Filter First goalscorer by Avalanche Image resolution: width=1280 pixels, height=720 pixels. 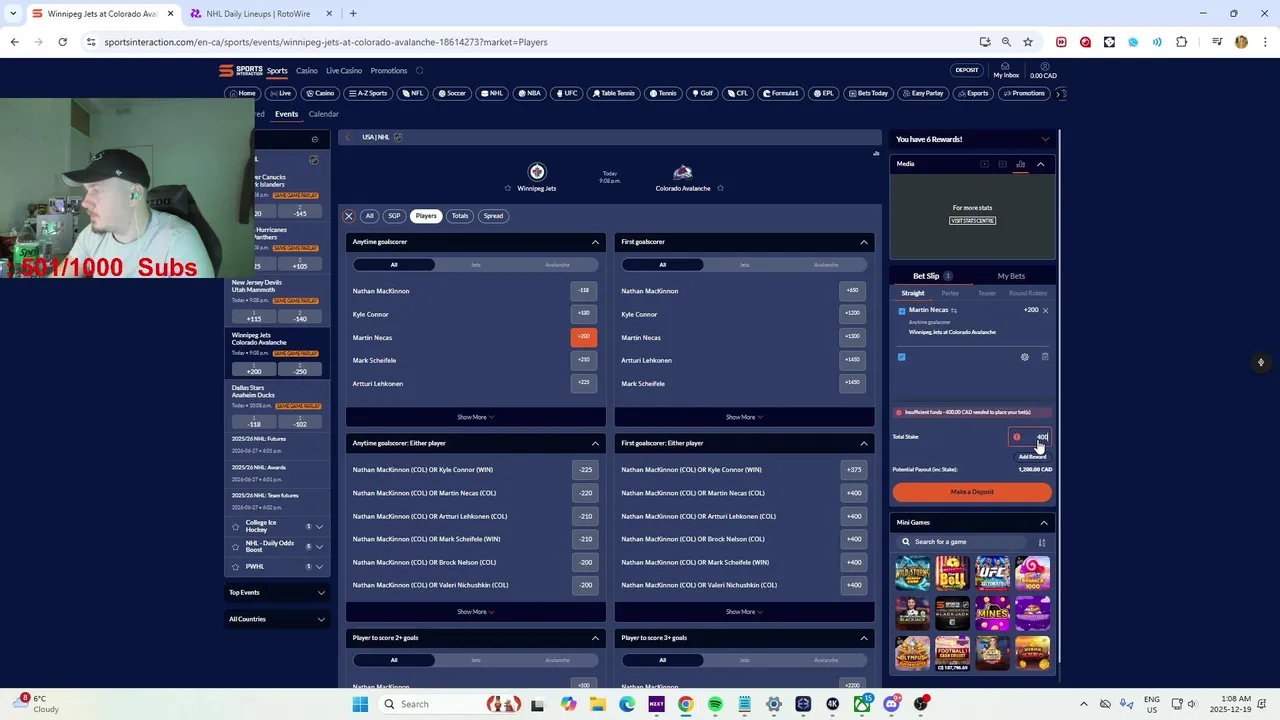tap(826, 265)
